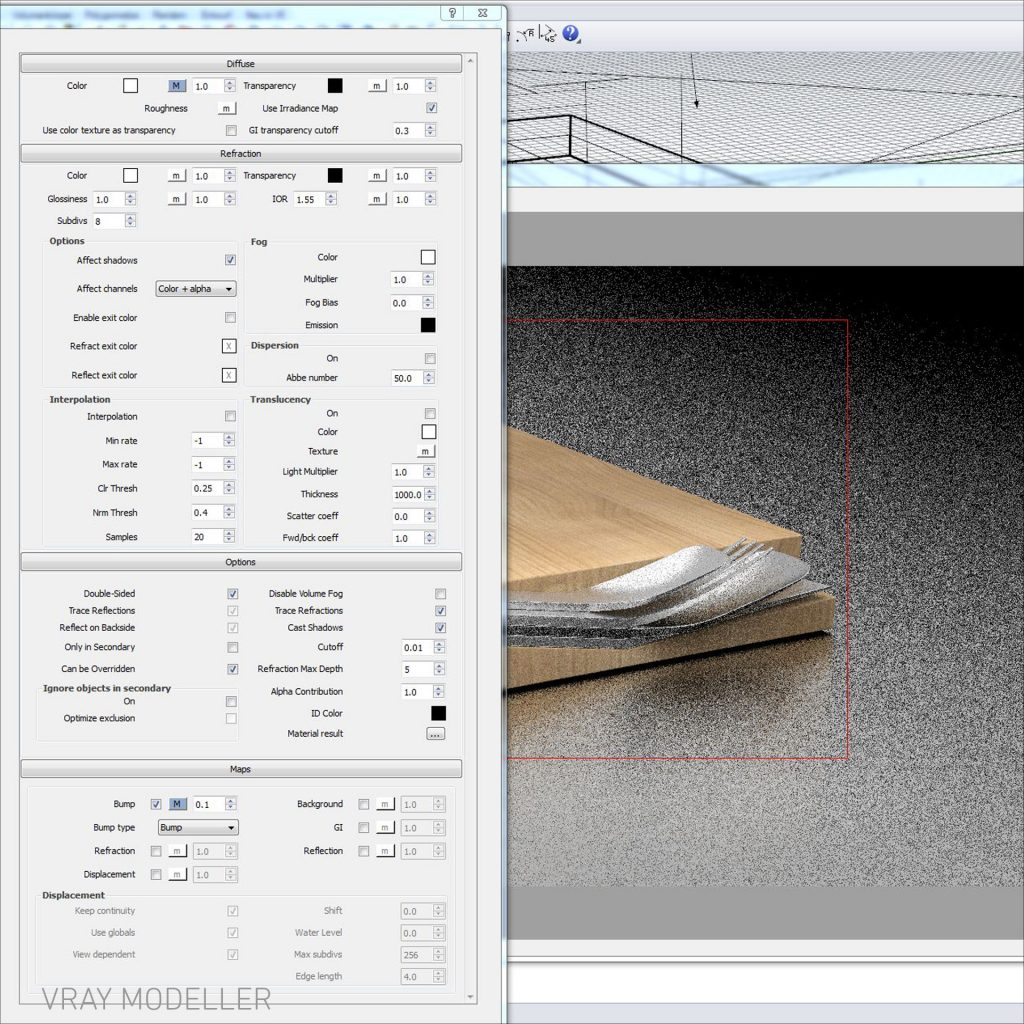The width and height of the screenshot is (1024, 1024).
Task: Enable the Disable Volume Fog checkbox
Action: click(440, 594)
